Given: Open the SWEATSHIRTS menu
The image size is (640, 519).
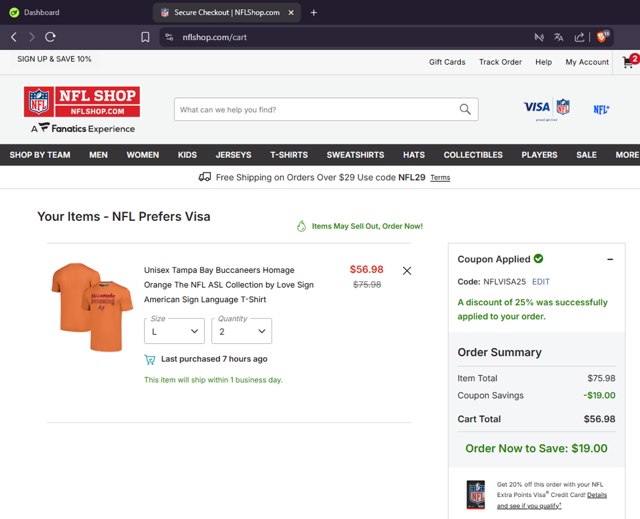Looking at the screenshot, I should [x=355, y=155].
